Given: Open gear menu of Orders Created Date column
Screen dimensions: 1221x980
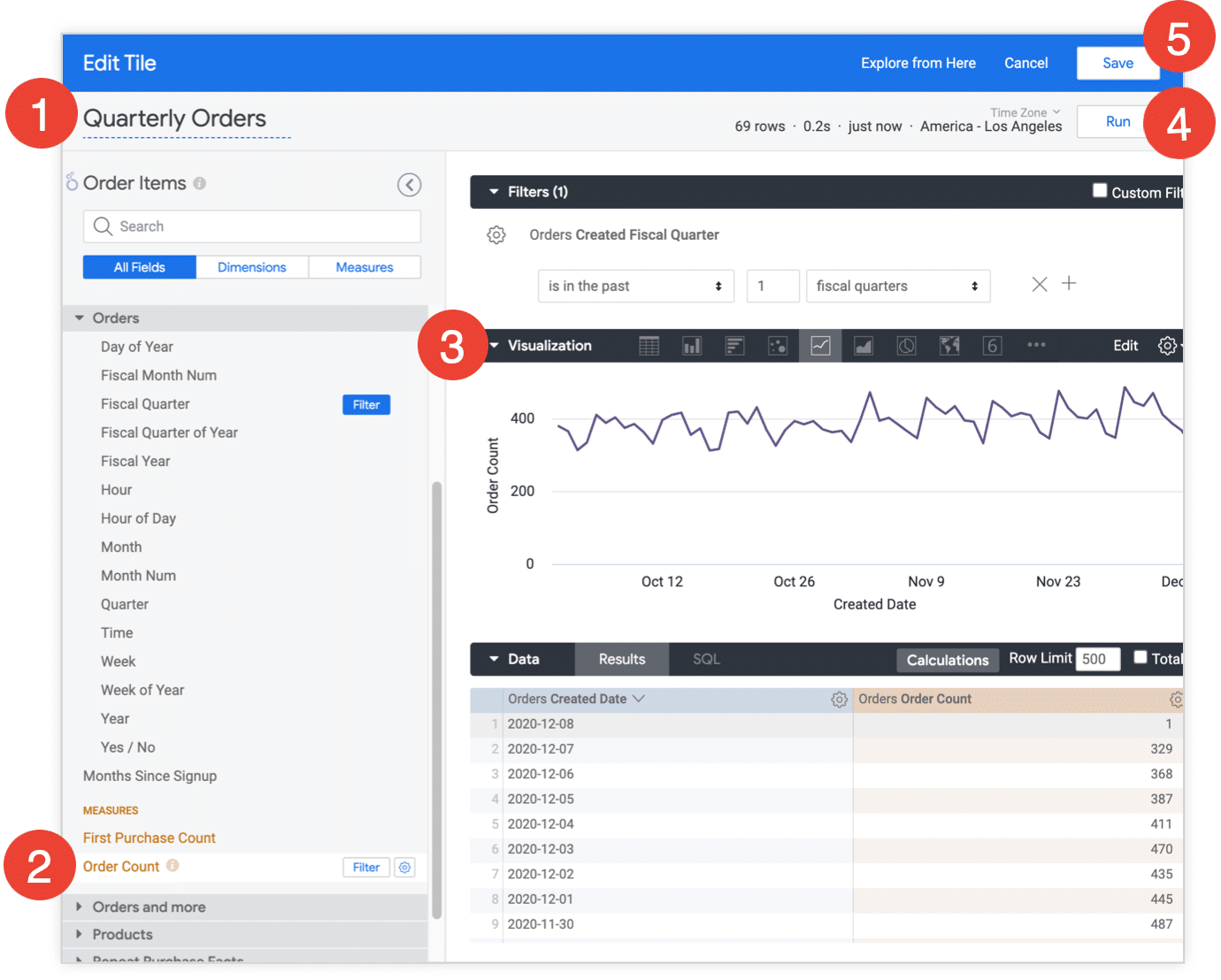Looking at the screenshot, I should click(x=839, y=700).
